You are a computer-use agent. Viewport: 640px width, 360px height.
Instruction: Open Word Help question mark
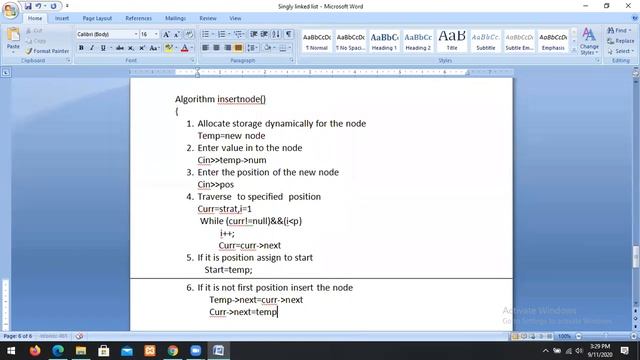click(x=635, y=18)
